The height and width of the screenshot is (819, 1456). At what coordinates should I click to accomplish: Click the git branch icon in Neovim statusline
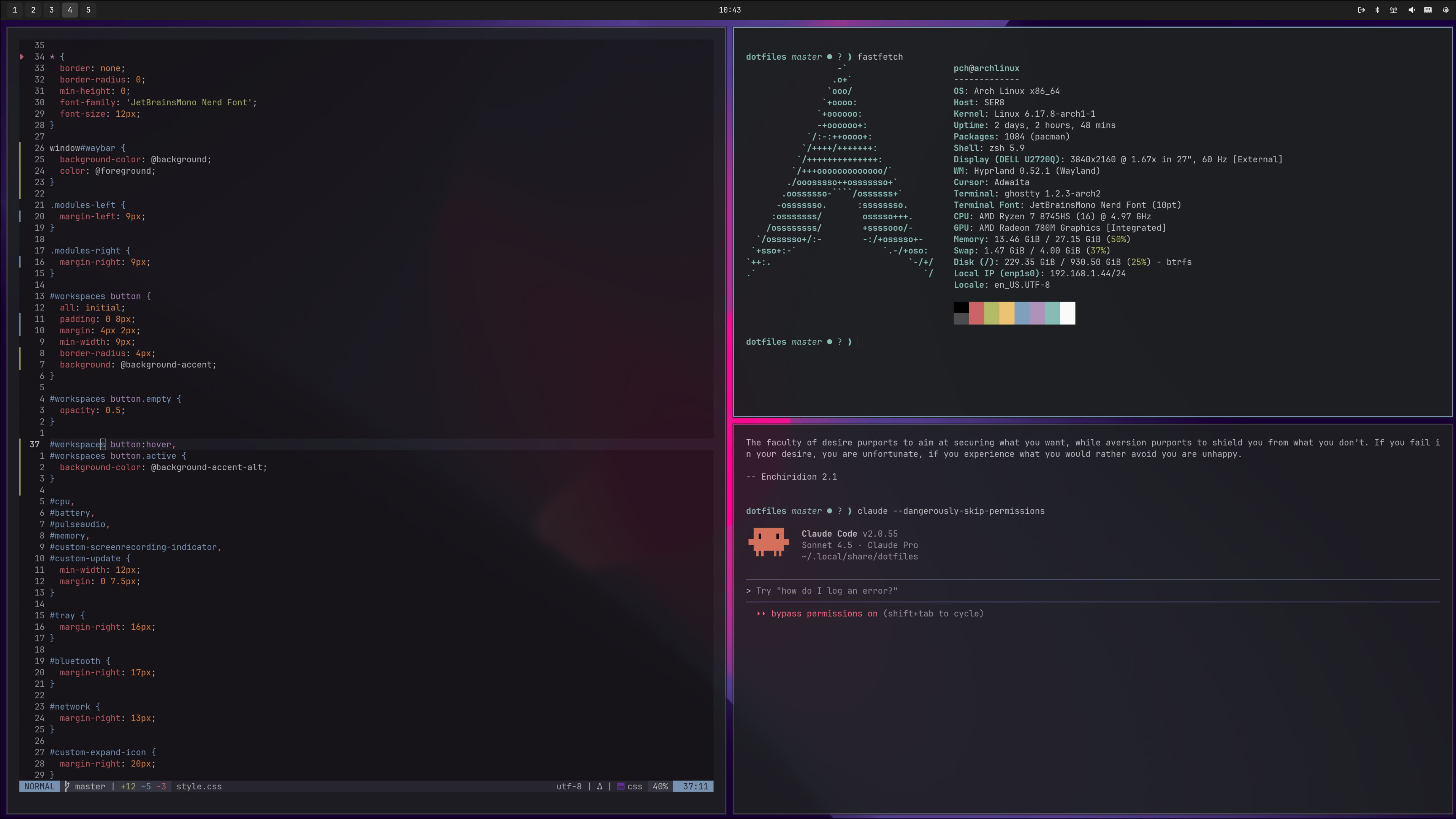[x=67, y=786]
